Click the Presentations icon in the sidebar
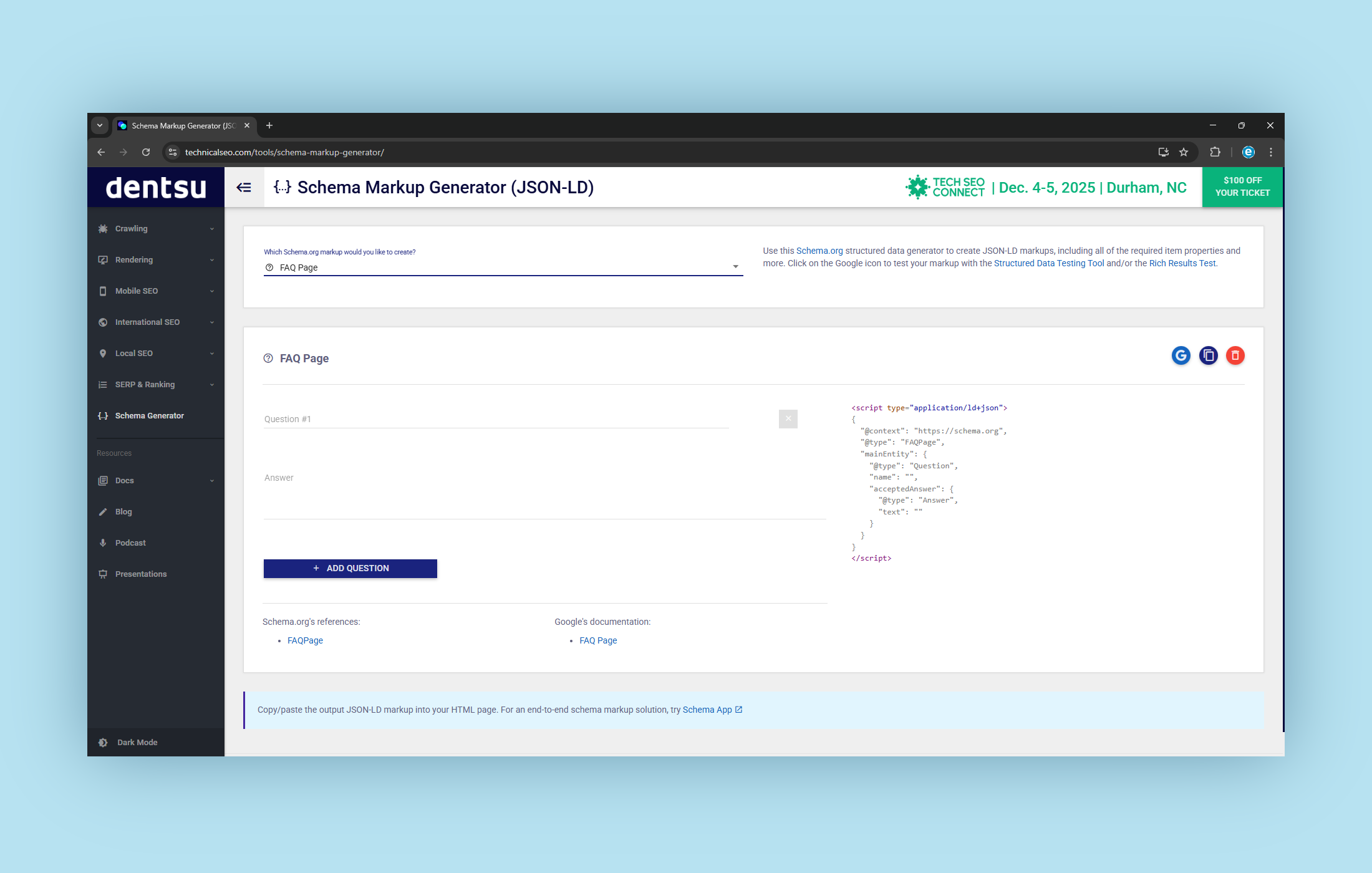 (x=104, y=574)
